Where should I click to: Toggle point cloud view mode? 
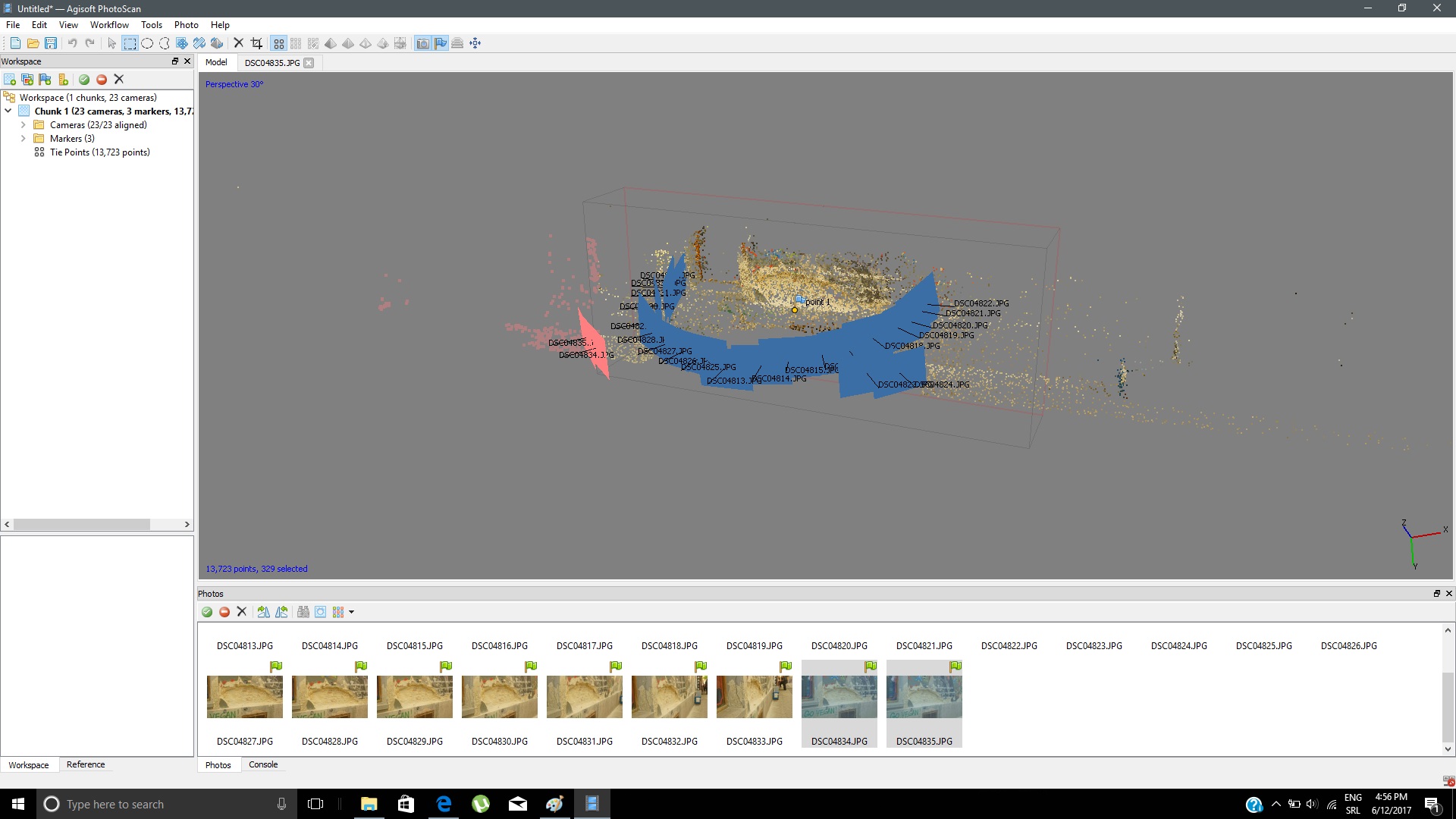click(279, 43)
